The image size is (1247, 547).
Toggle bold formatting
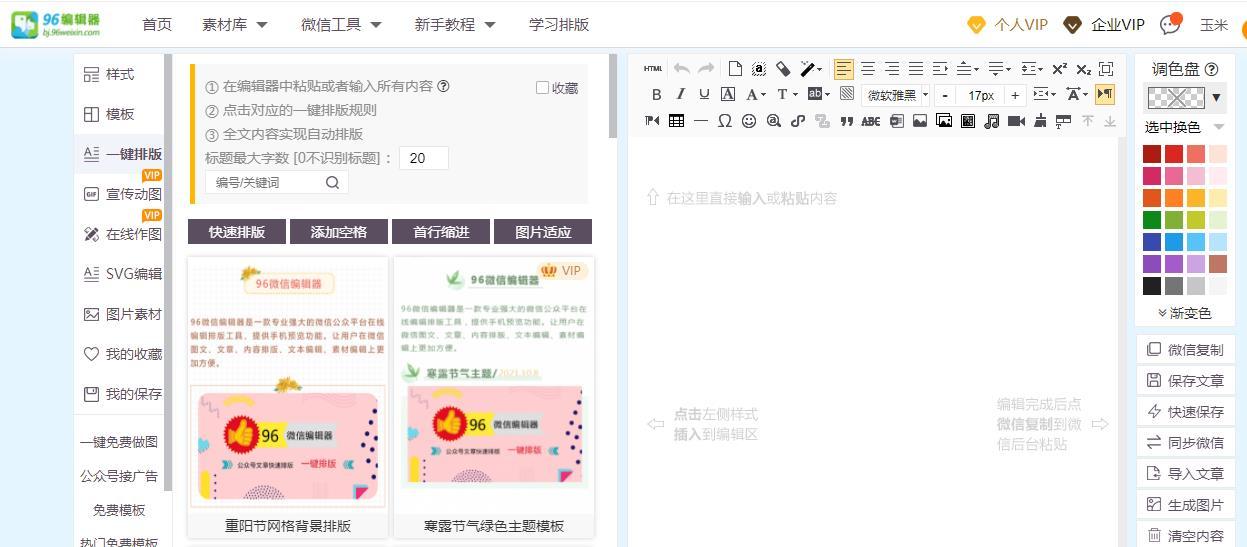(x=656, y=95)
